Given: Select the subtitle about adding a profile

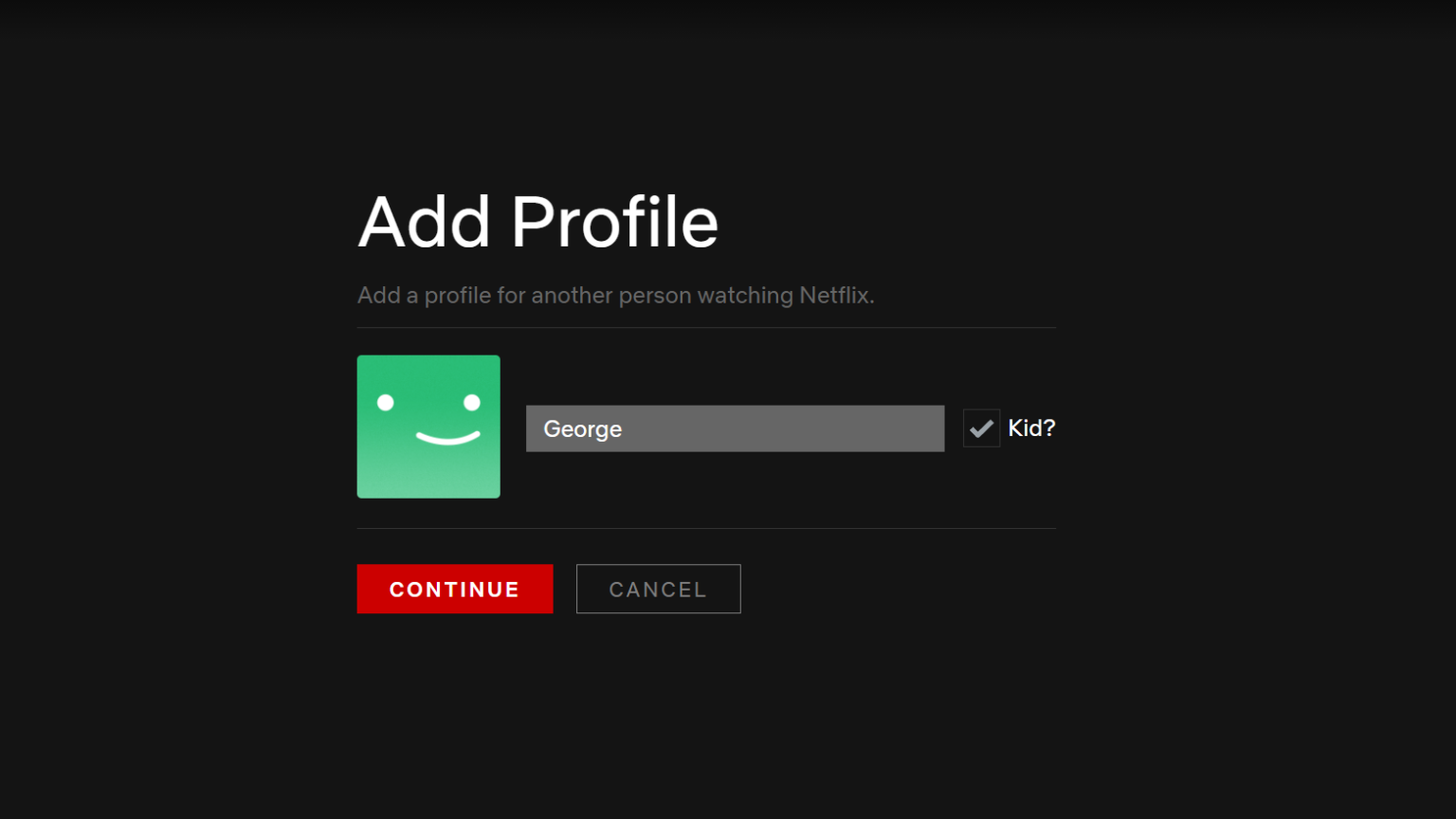Looking at the screenshot, I should click(615, 295).
